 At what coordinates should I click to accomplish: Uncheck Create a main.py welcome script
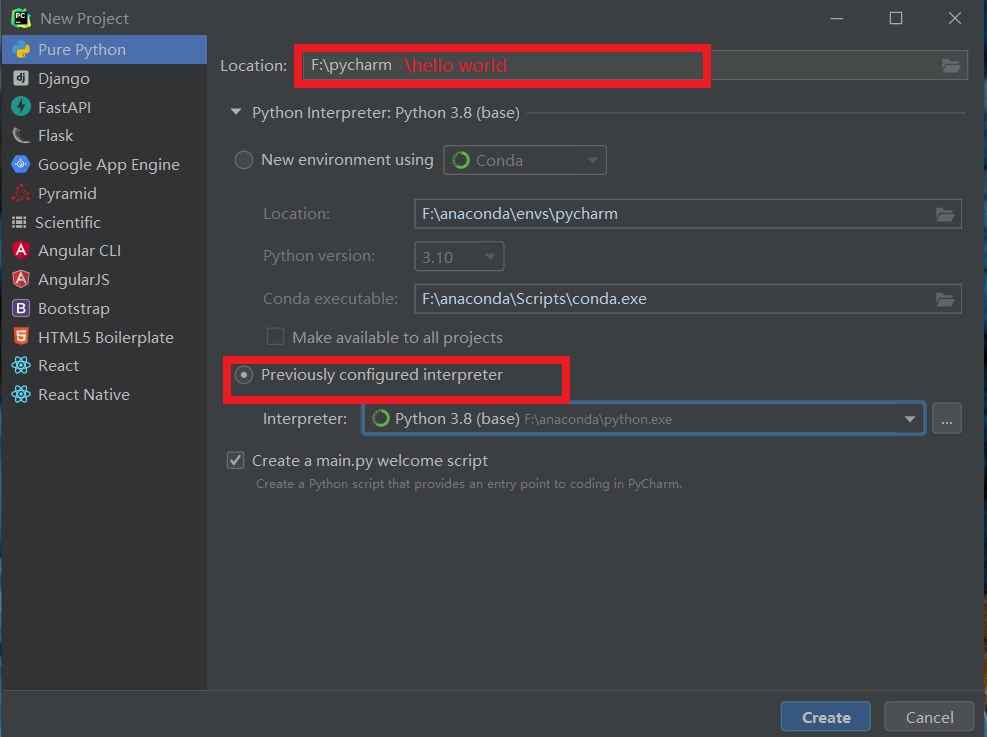(x=235, y=461)
